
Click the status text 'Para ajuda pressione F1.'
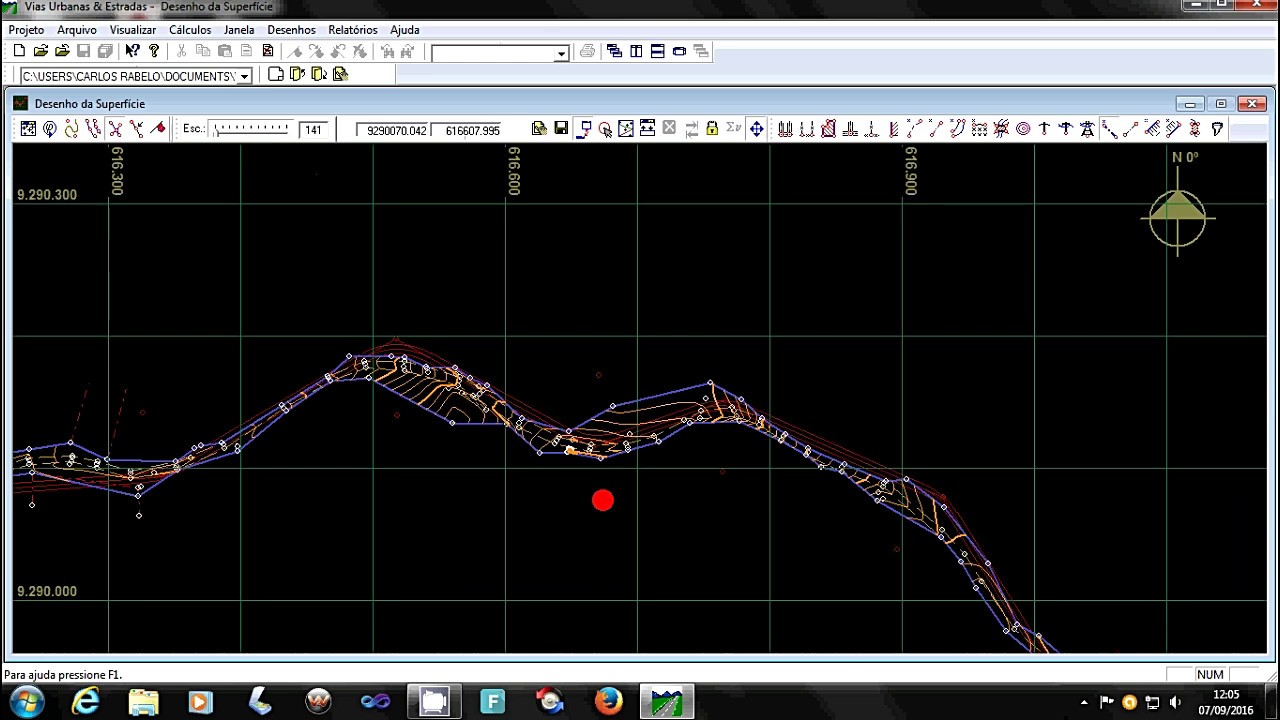[x=63, y=675]
